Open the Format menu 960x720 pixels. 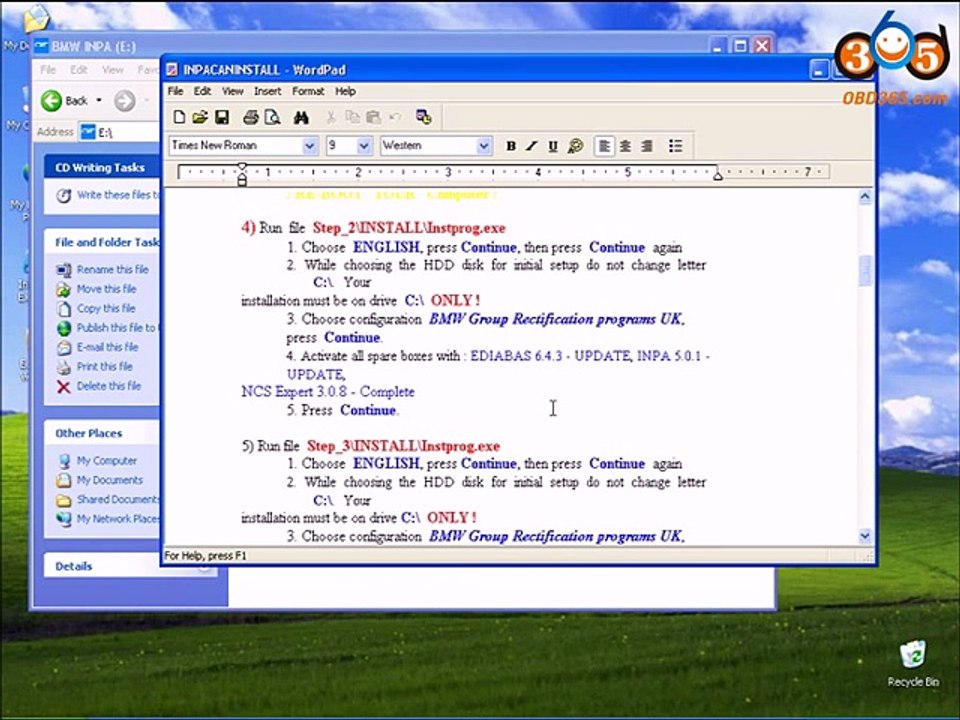coord(308,91)
